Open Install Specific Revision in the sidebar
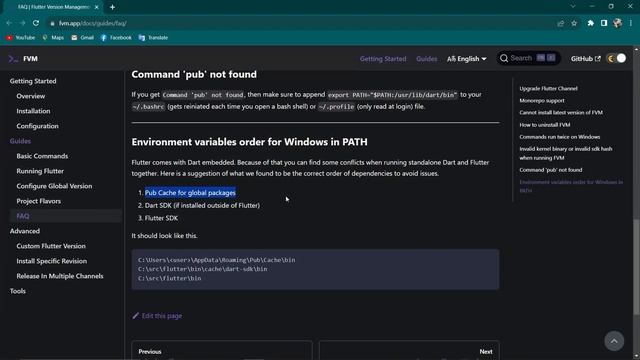640x360 pixels. click(51, 261)
